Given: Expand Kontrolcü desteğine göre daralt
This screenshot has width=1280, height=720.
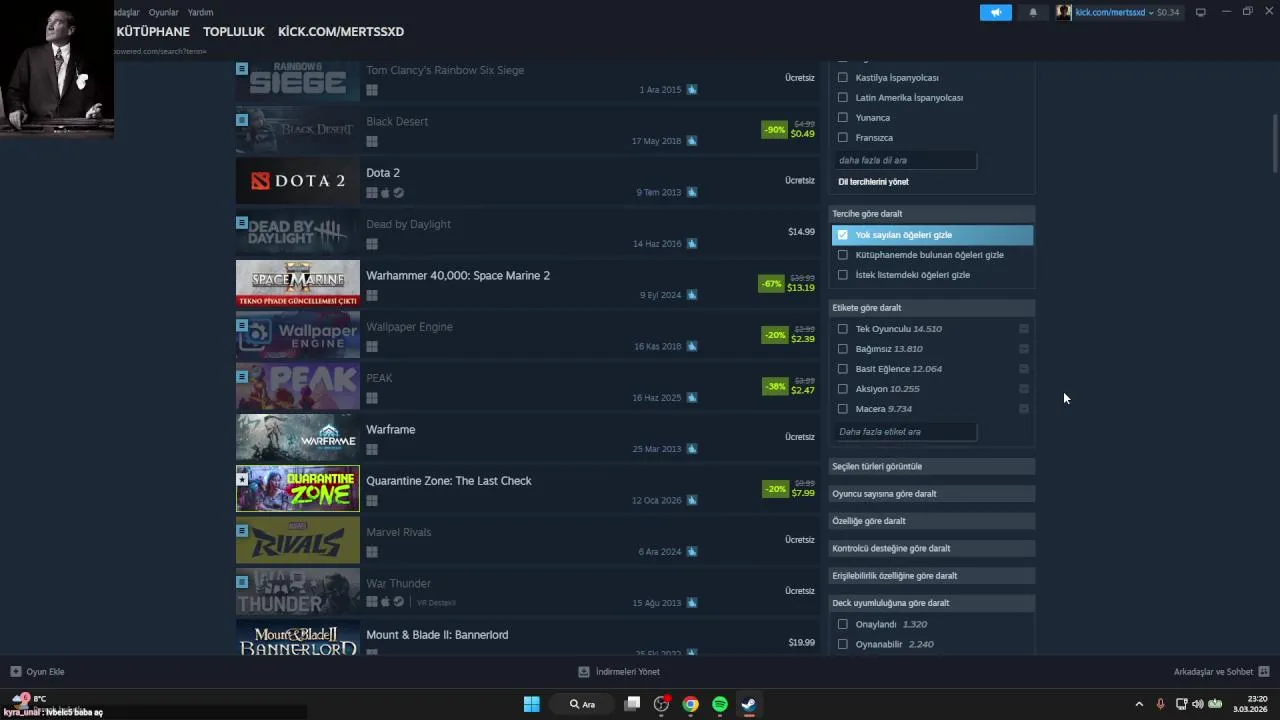Looking at the screenshot, I should [x=932, y=548].
